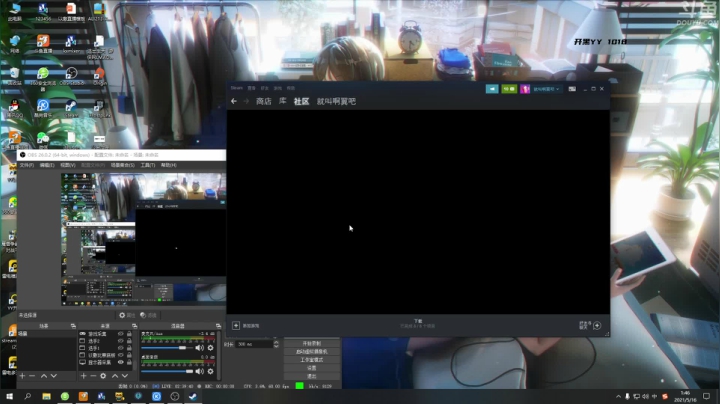Open OBS 设置 button in controls
Viewport: 720px width, 404px height.
click(312, 368)
